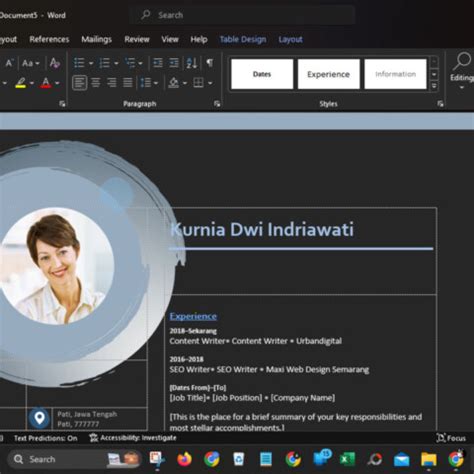Open Excel from the taskbar
This screenshot has height=474, width=474.
[x=347, y=459]
